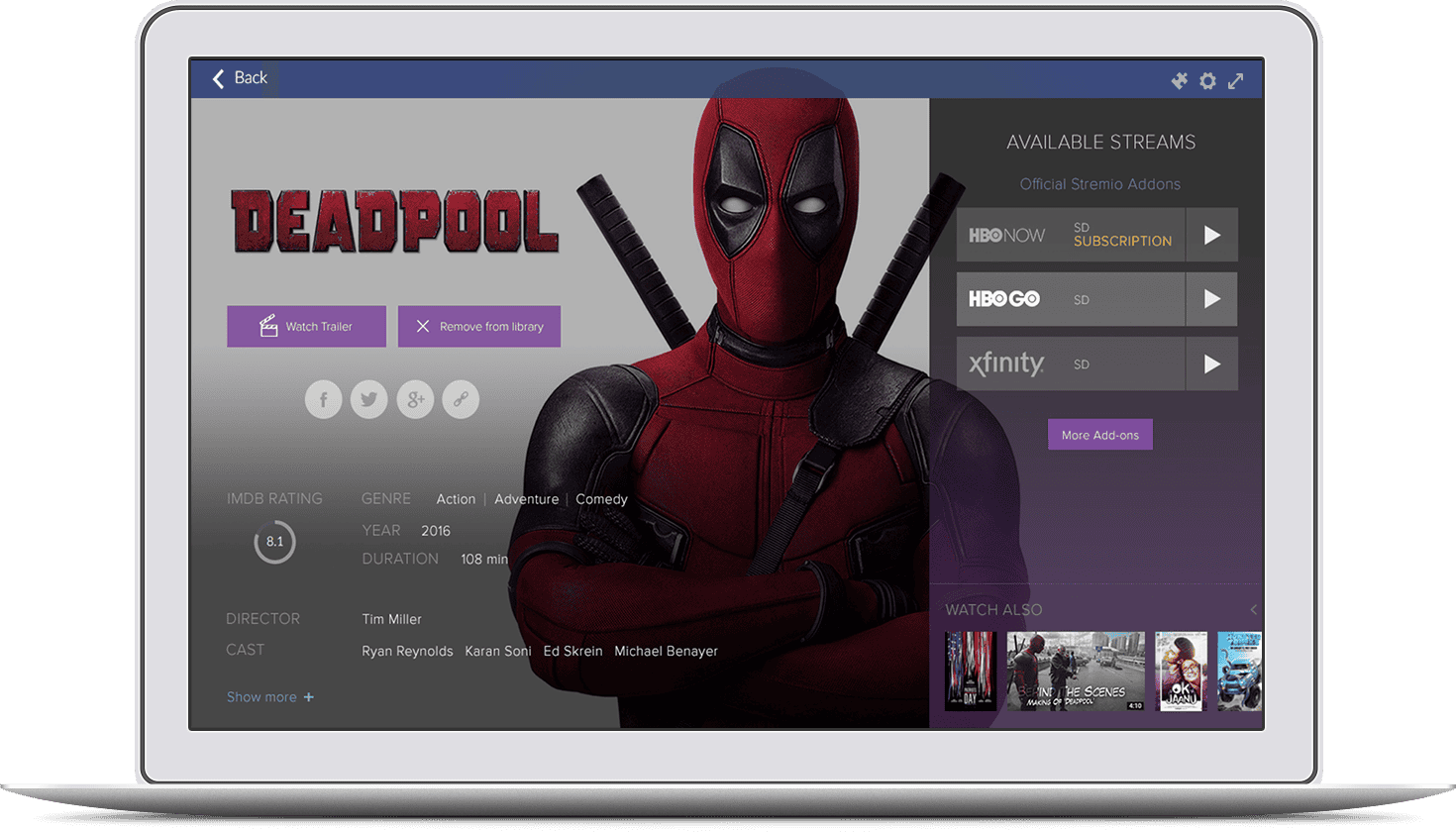Open the first Watch Also poster thumbnail

(x=971, y=672)
